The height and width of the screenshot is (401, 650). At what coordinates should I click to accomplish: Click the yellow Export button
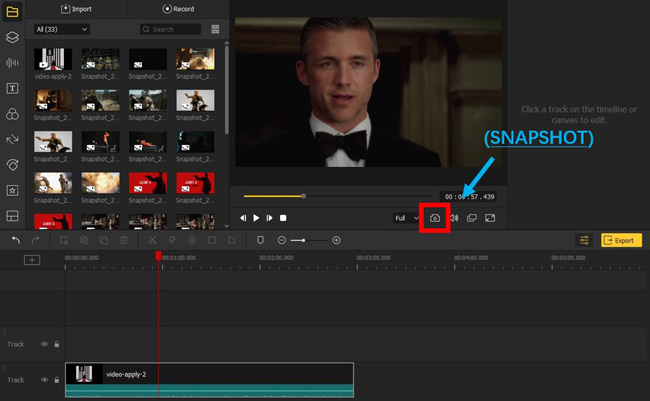[x=621, y=240]
